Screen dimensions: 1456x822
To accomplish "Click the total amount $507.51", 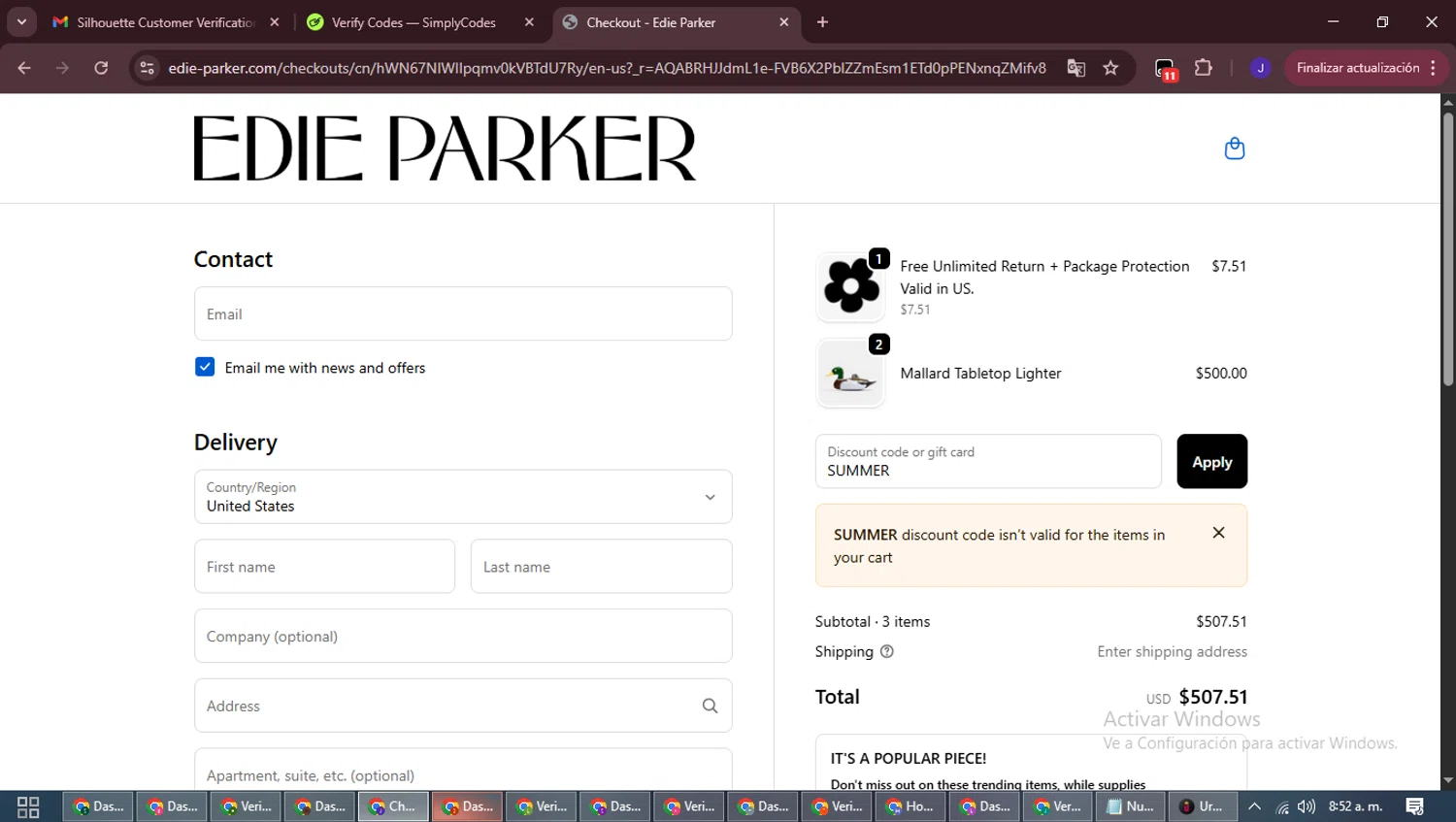I will 1213,697.
